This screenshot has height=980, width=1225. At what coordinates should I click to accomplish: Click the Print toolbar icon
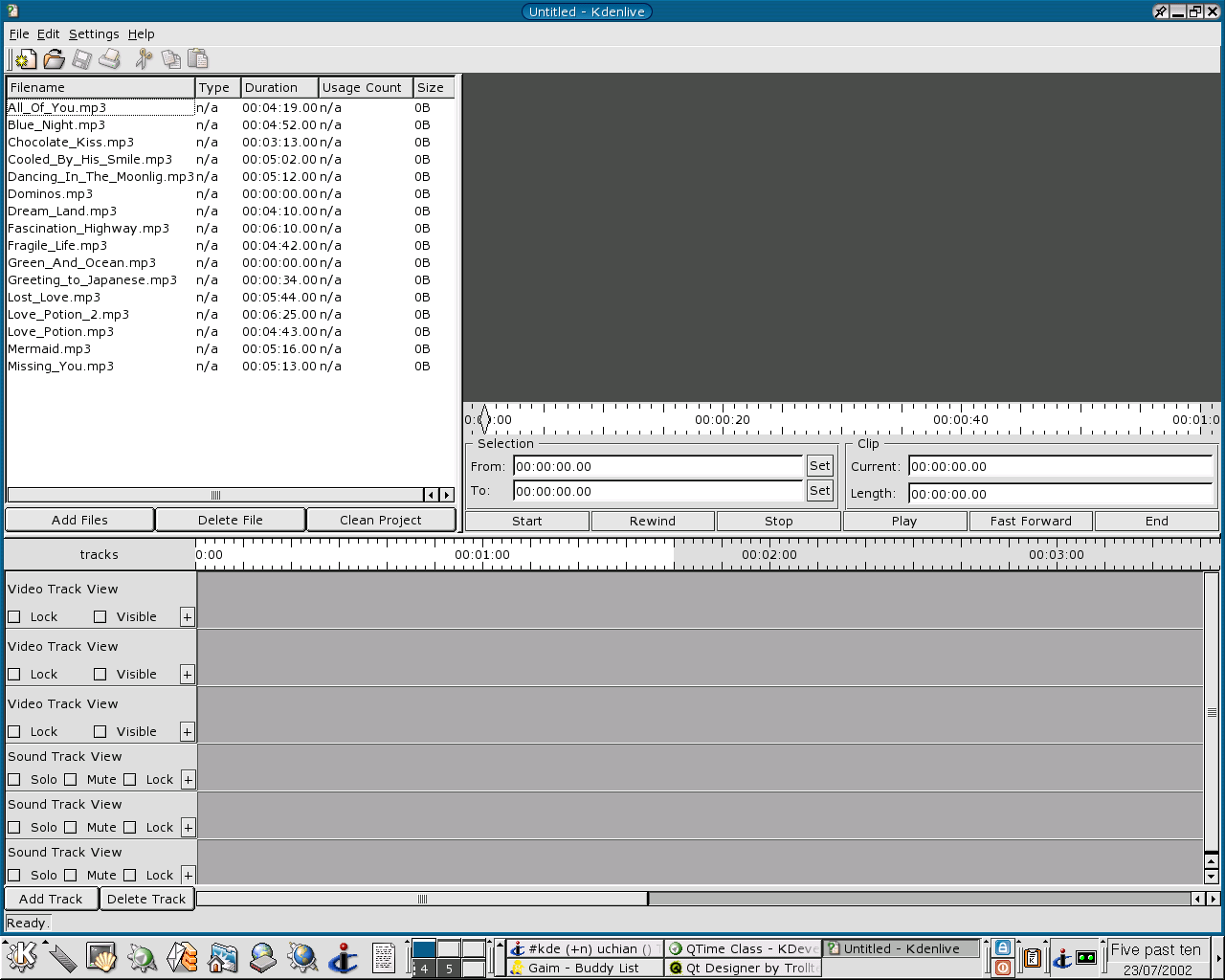pyautogui.click(x=110, y=59)
